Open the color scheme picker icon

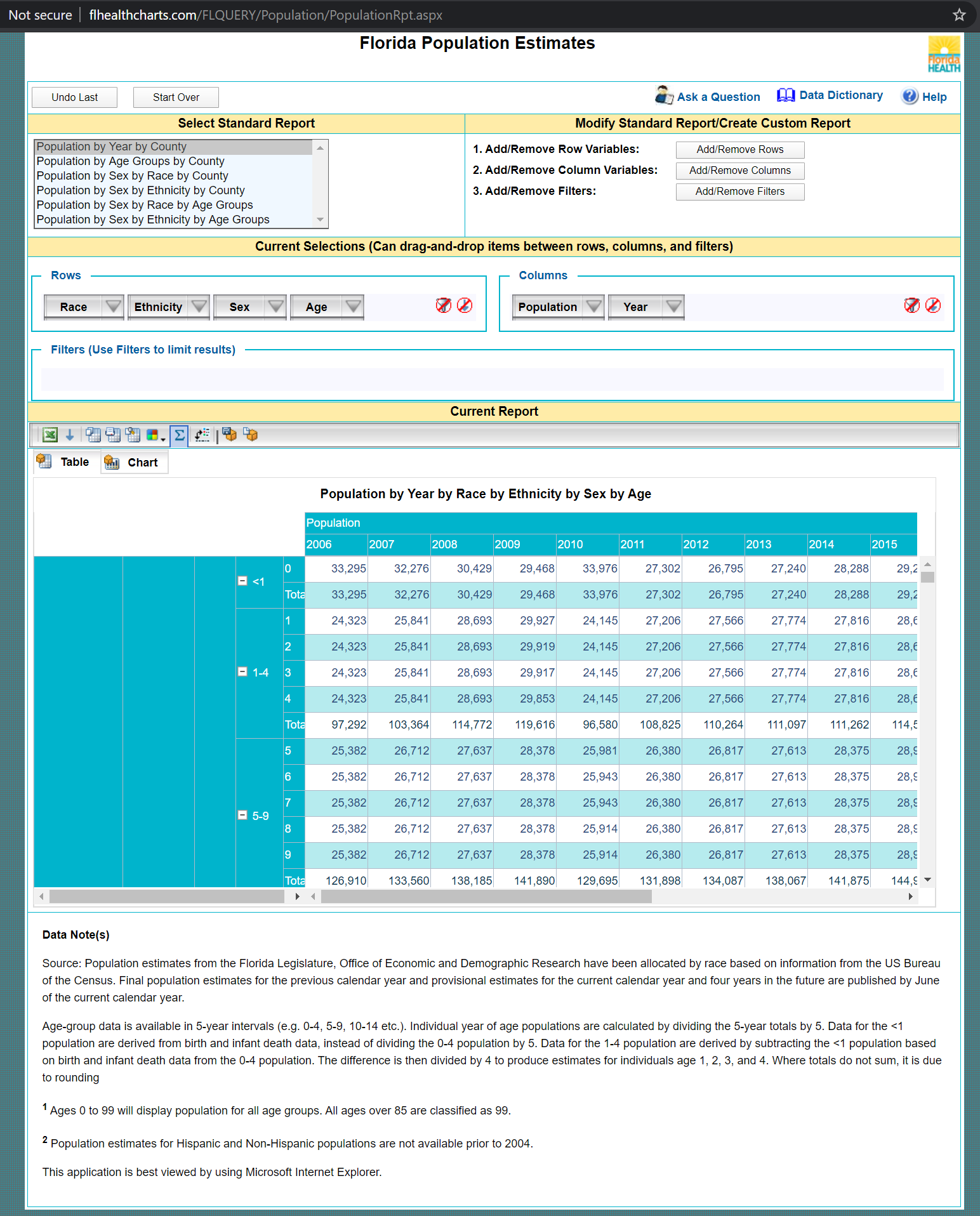coord(154,435)
